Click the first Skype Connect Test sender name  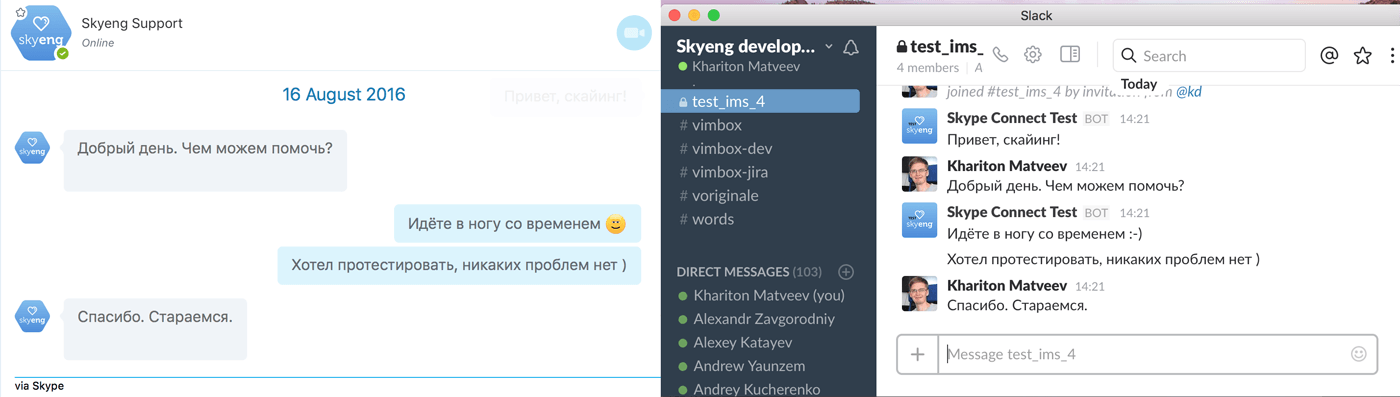click(1012, 118)
